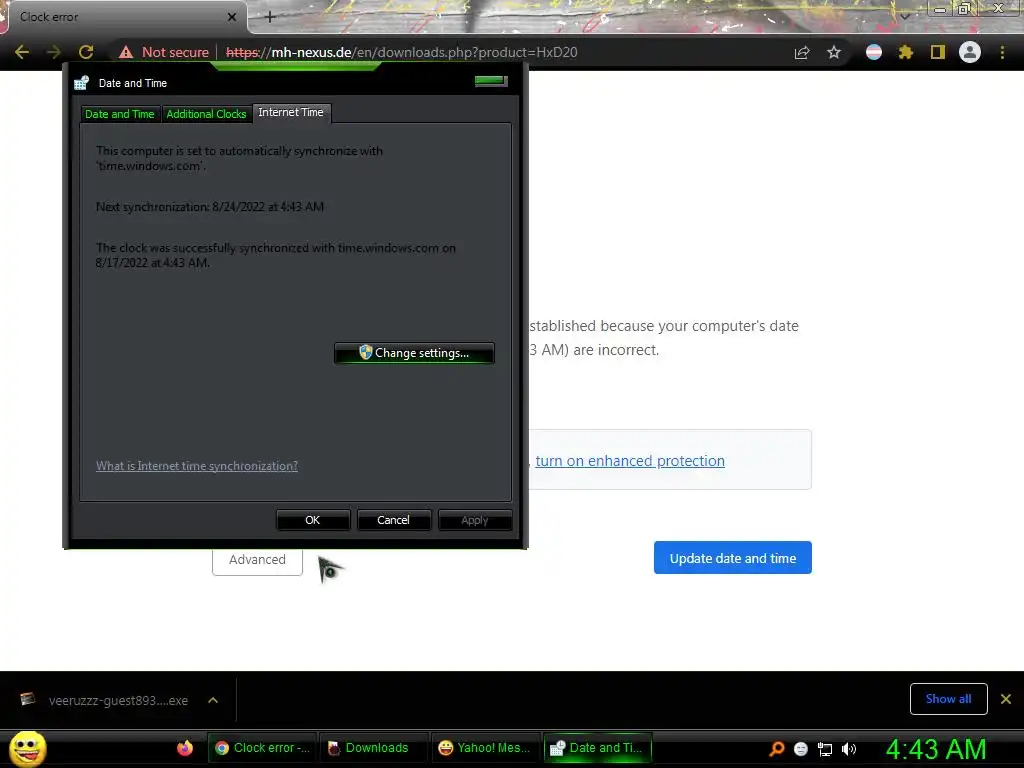Image resolution: width=1024 pixels, height=768 pixels.
Task: Show all downloads
Action: click(x=948, y=699)
